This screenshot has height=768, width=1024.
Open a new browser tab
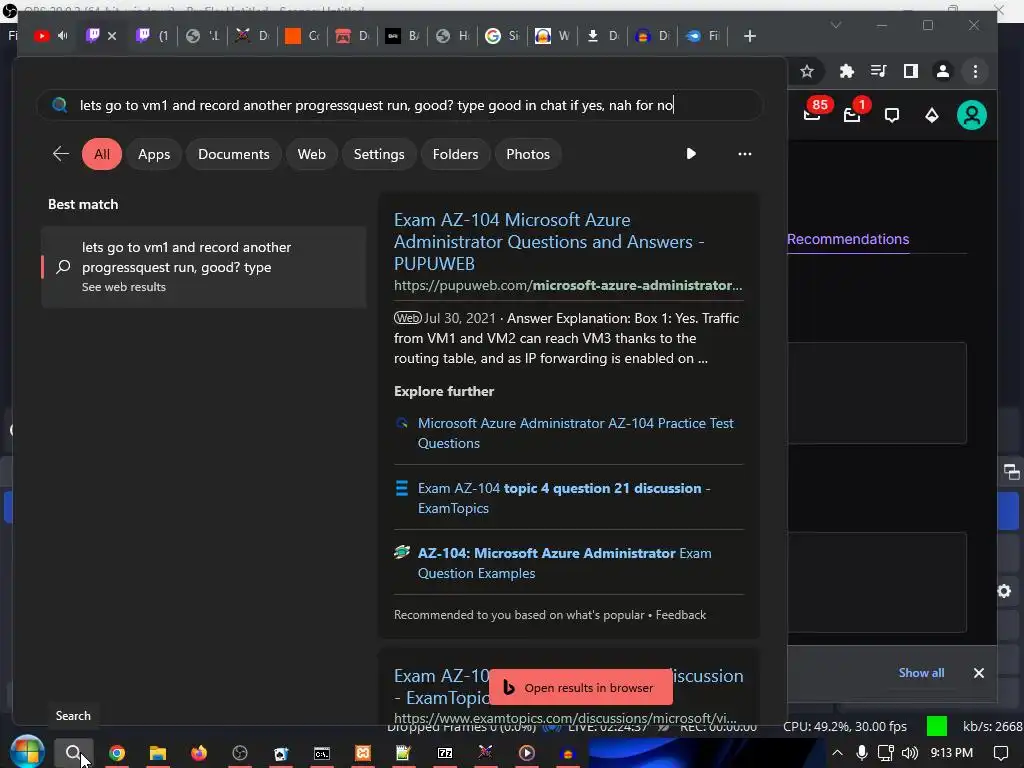tap(750, 36)
